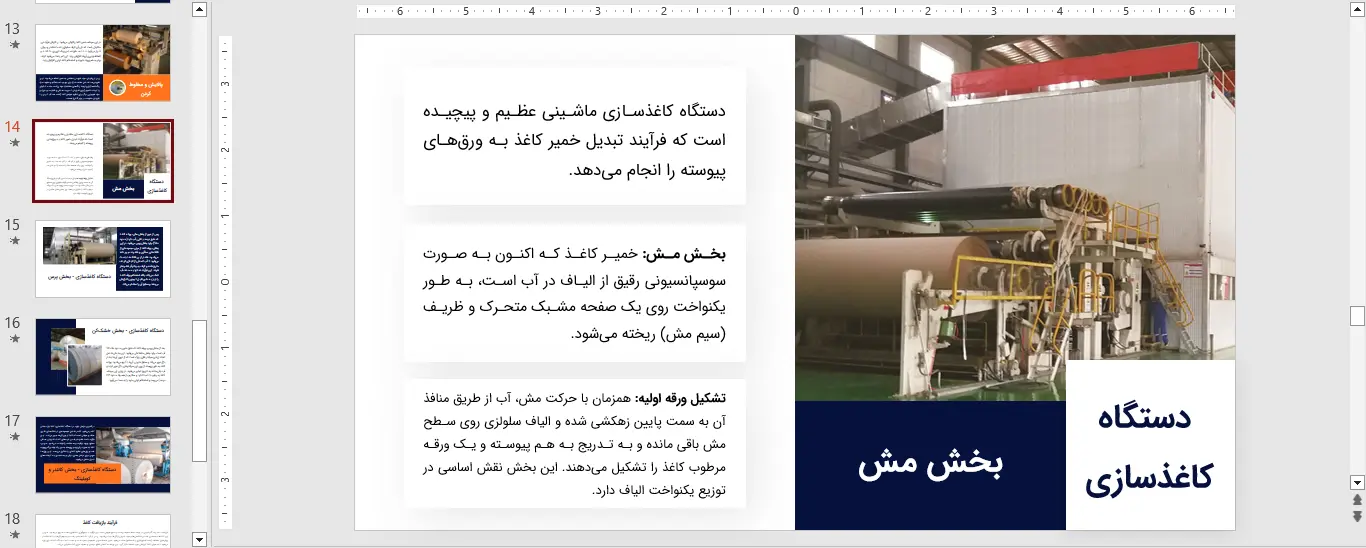Click the slide editor vertical scrollbar thumb
This screenshot has height=548, width=1366.
(x=1357, y=316)
